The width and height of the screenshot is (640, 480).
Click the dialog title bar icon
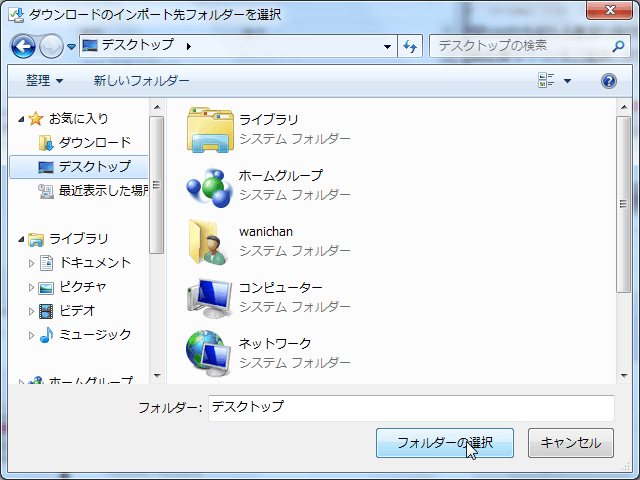point(16,15)
